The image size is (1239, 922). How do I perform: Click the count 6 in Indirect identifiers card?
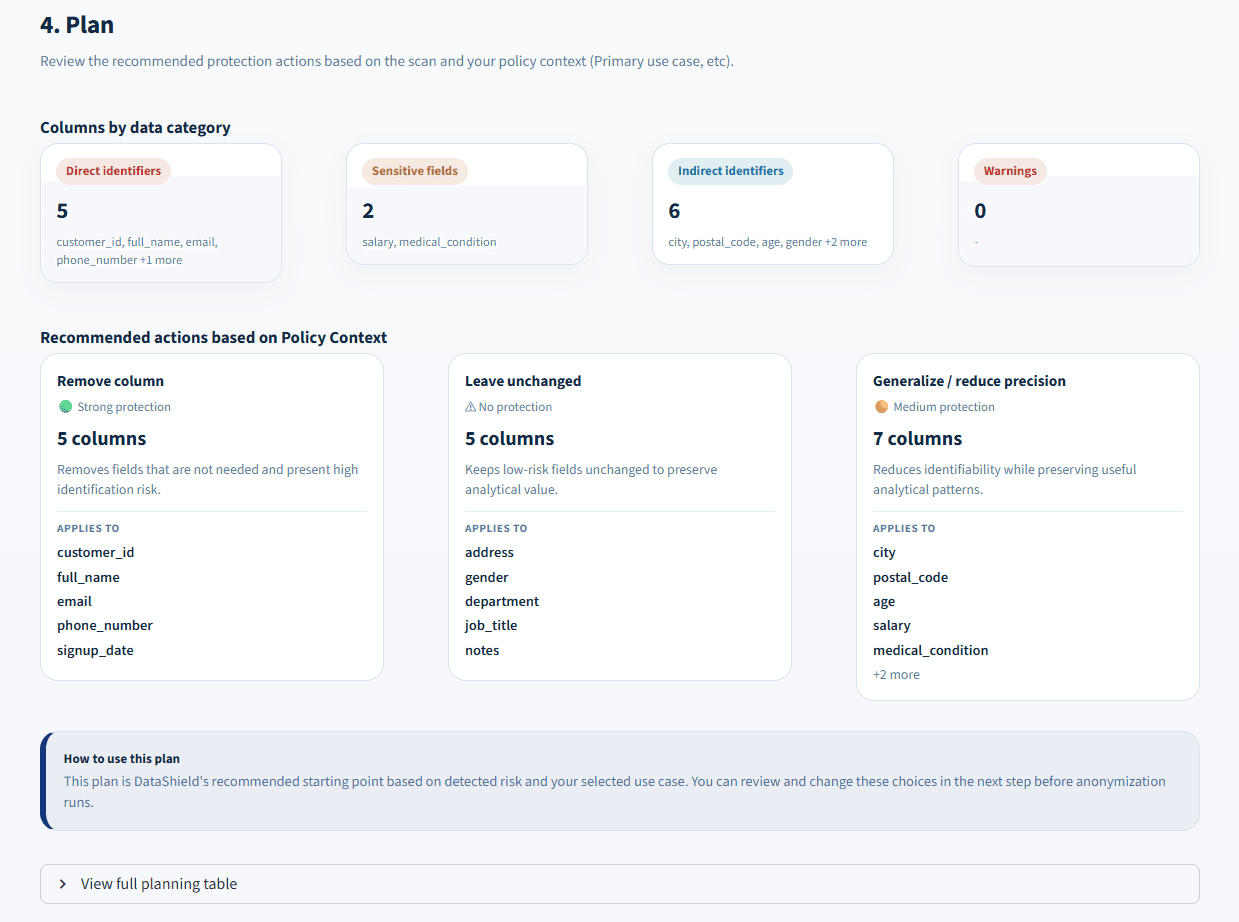point(674,211)
